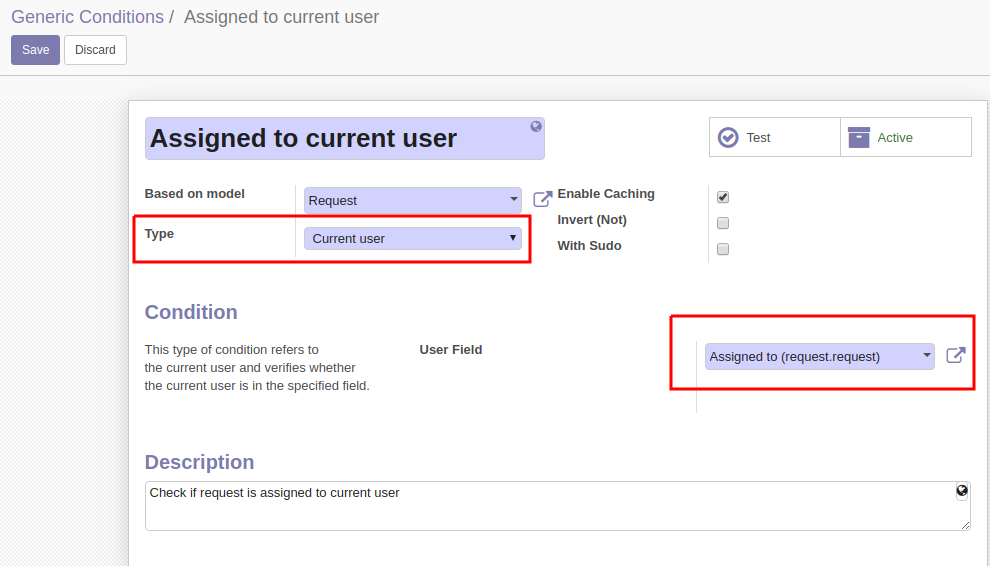Viewport: 990px width, 566px height.
Task: Expand the Based on model dropdown
Action: tap(413, 200)
